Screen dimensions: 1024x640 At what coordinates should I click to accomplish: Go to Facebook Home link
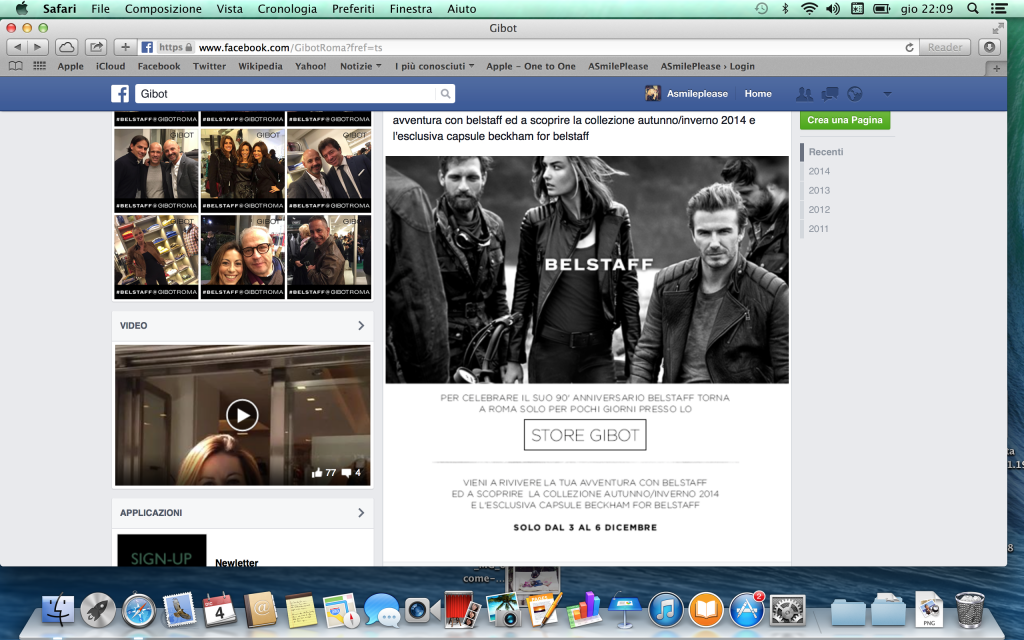(758, 94)
